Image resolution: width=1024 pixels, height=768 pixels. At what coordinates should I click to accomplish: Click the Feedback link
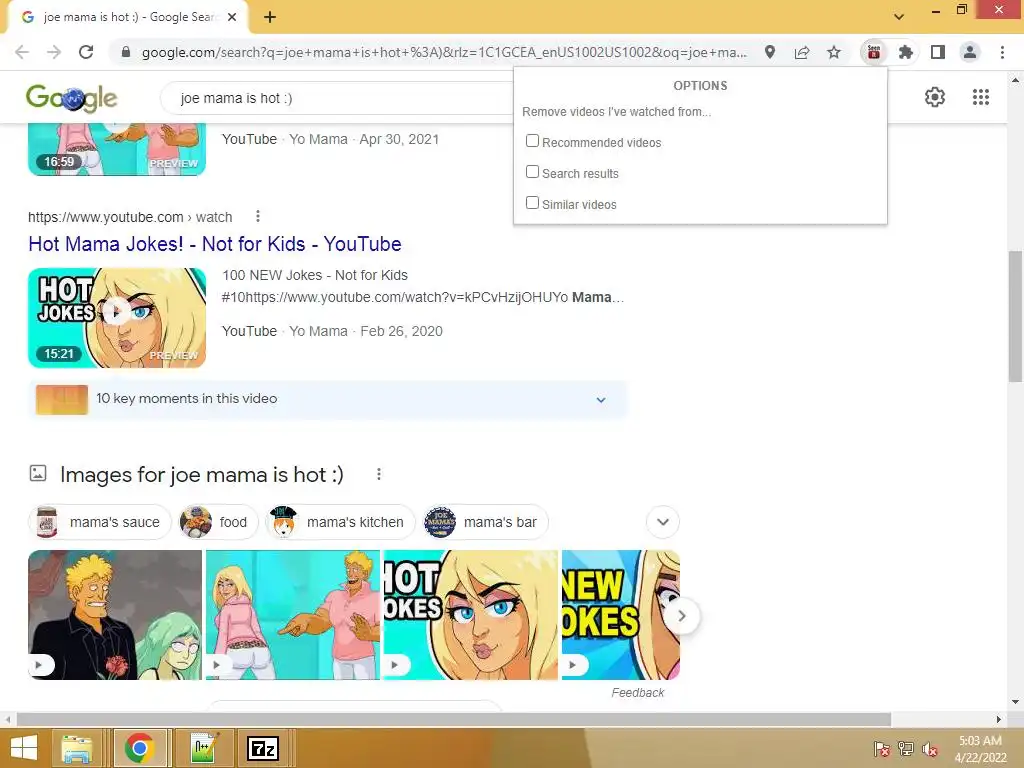[x=637, y=692]
